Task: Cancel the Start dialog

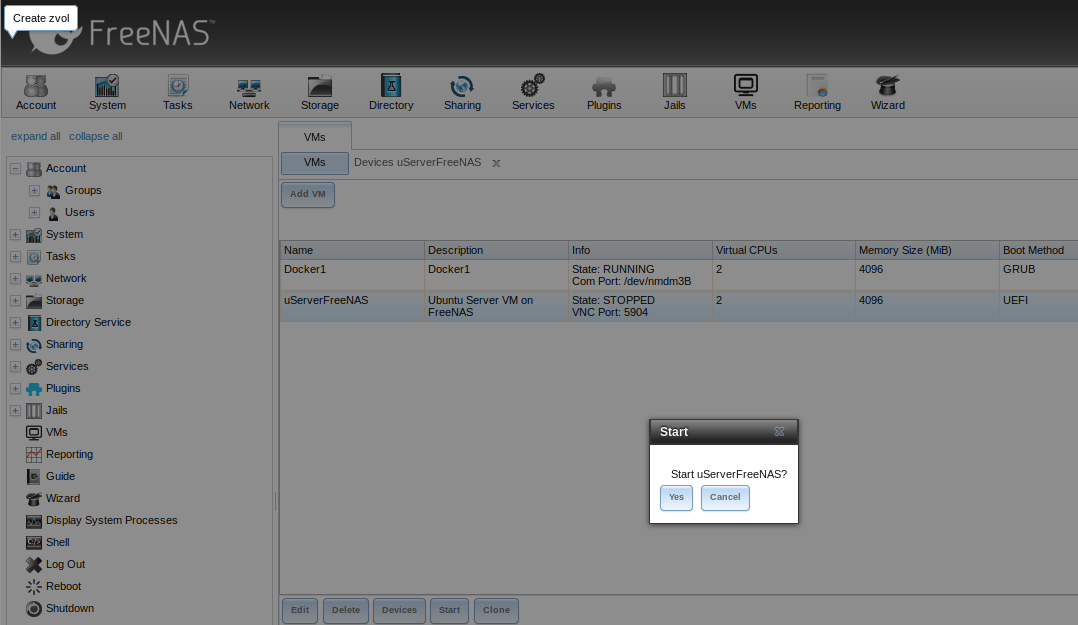Action: [725, 498]
